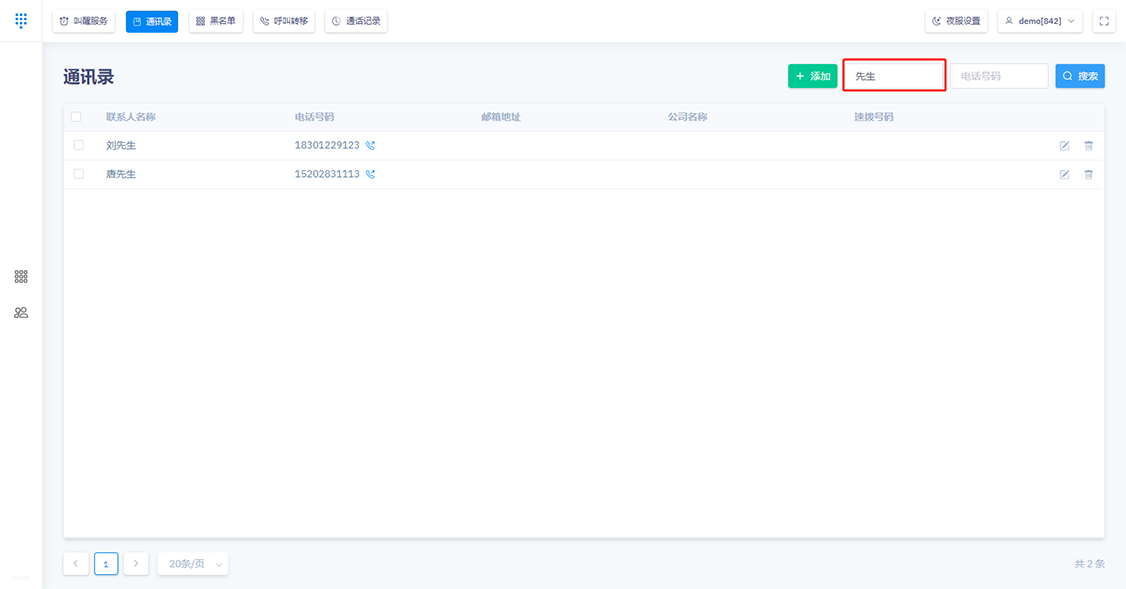Click the blue 搜索 button
1126x589 pixels.
(x=1080, y=76)
